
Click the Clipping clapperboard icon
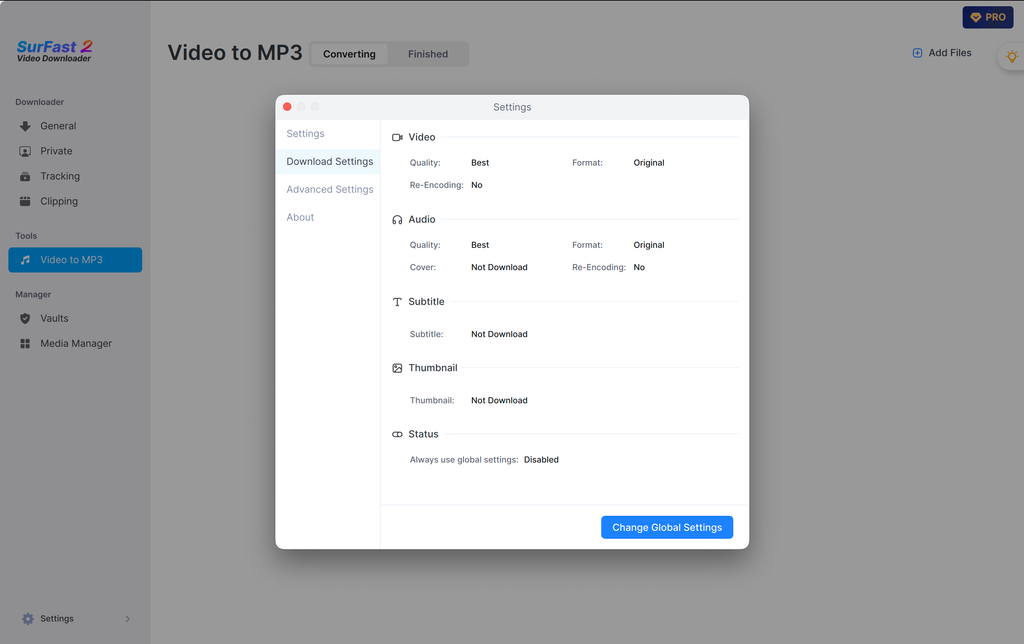pyautogui.click(x=25, y=201)
